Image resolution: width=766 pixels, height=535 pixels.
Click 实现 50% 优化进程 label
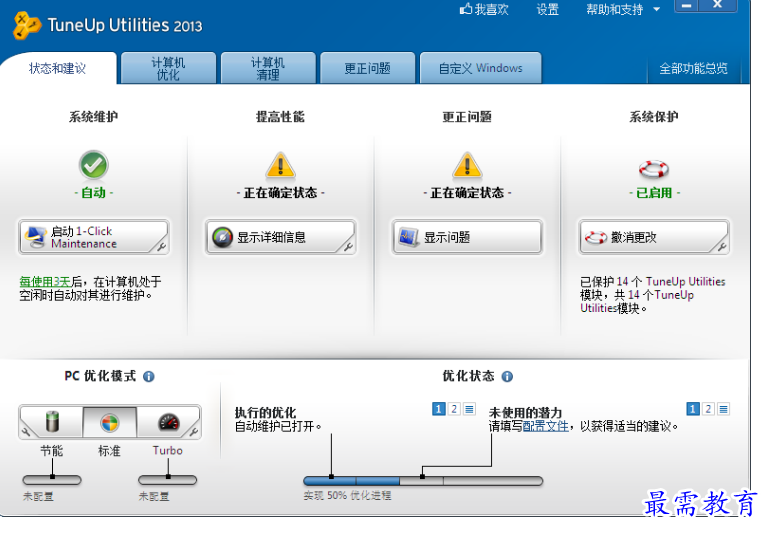pos(347,495)
